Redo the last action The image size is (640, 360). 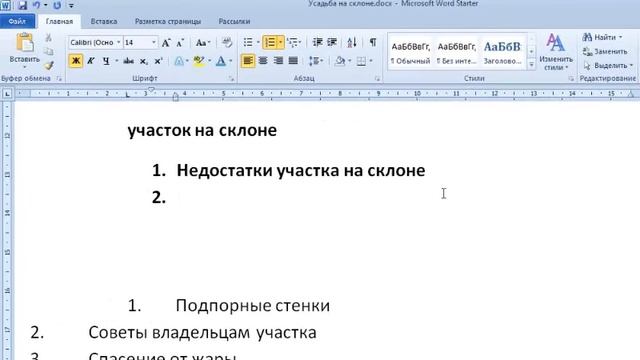(x=57, y=5)
